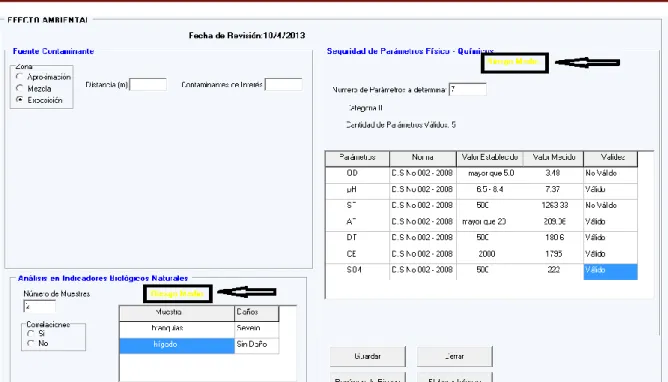Click the 'Sin Daño' damage cell

click(x=256, y=345)
